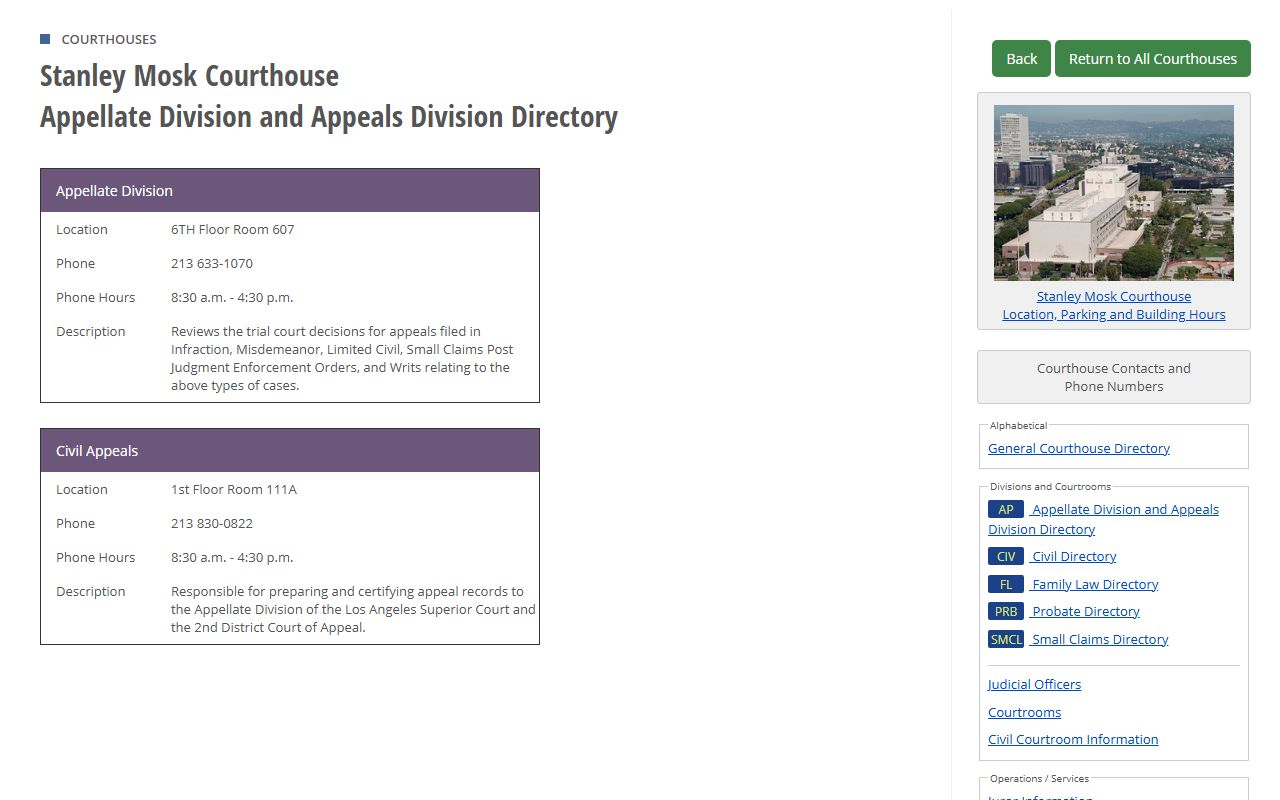Select Civil Appeals phone 213 830-0822
Screen dimensions: 1280x800
(x=212, y=523)
